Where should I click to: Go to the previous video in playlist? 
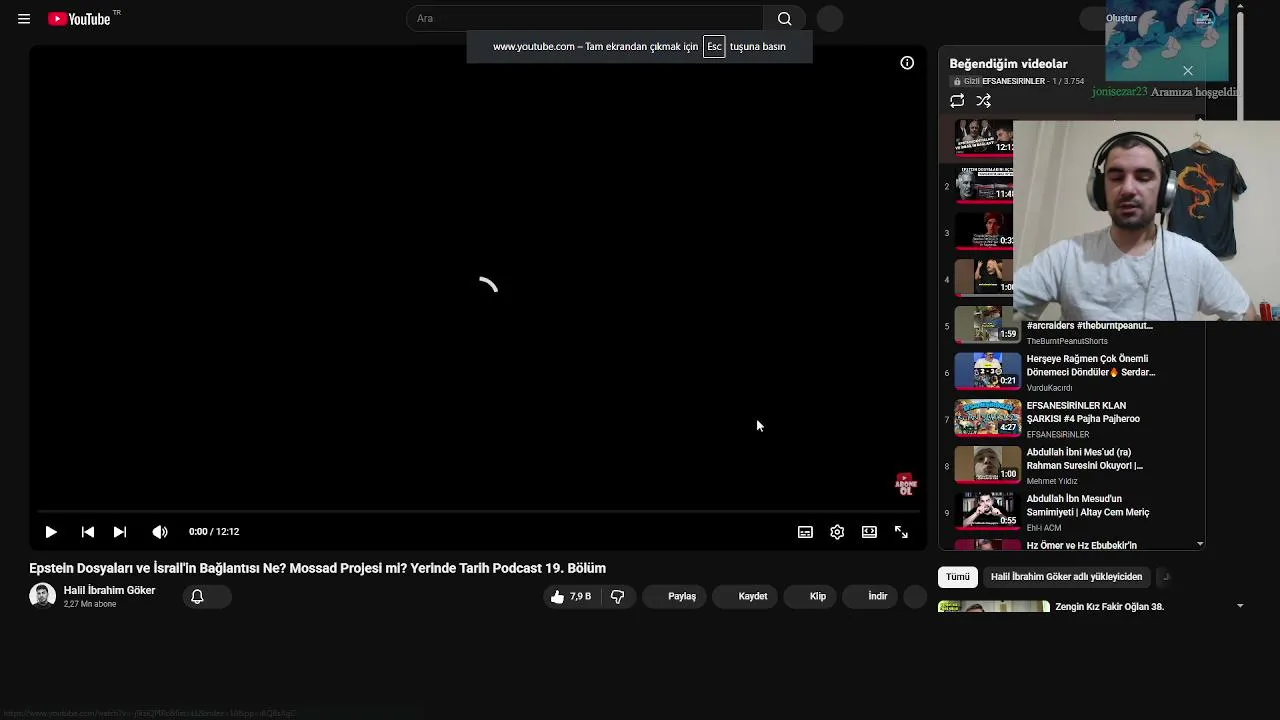tap(88, 532)
